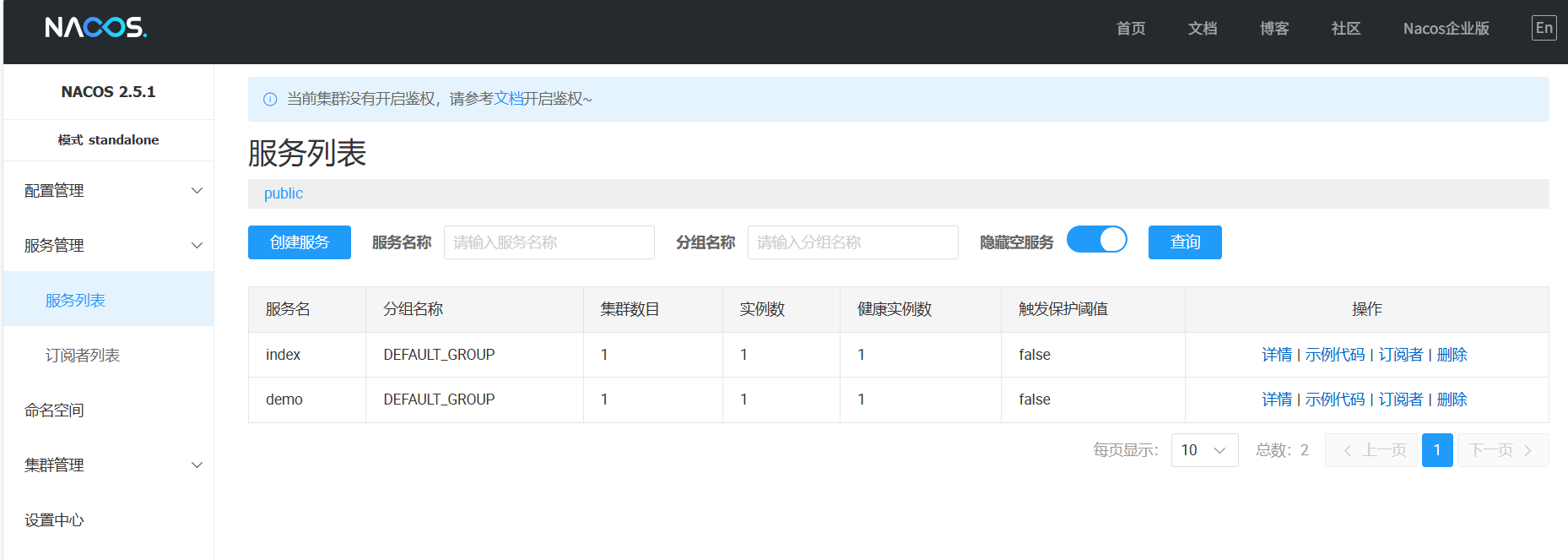Click the 下一页 pagination button
The height and width of the screenshot is (560, 1568).
pos(1503,450)
